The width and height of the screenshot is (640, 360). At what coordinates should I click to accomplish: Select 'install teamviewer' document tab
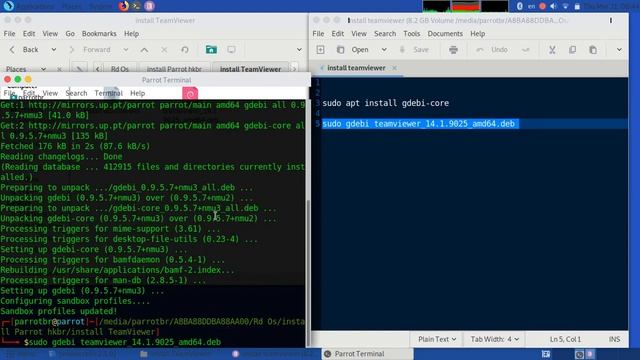356,68
